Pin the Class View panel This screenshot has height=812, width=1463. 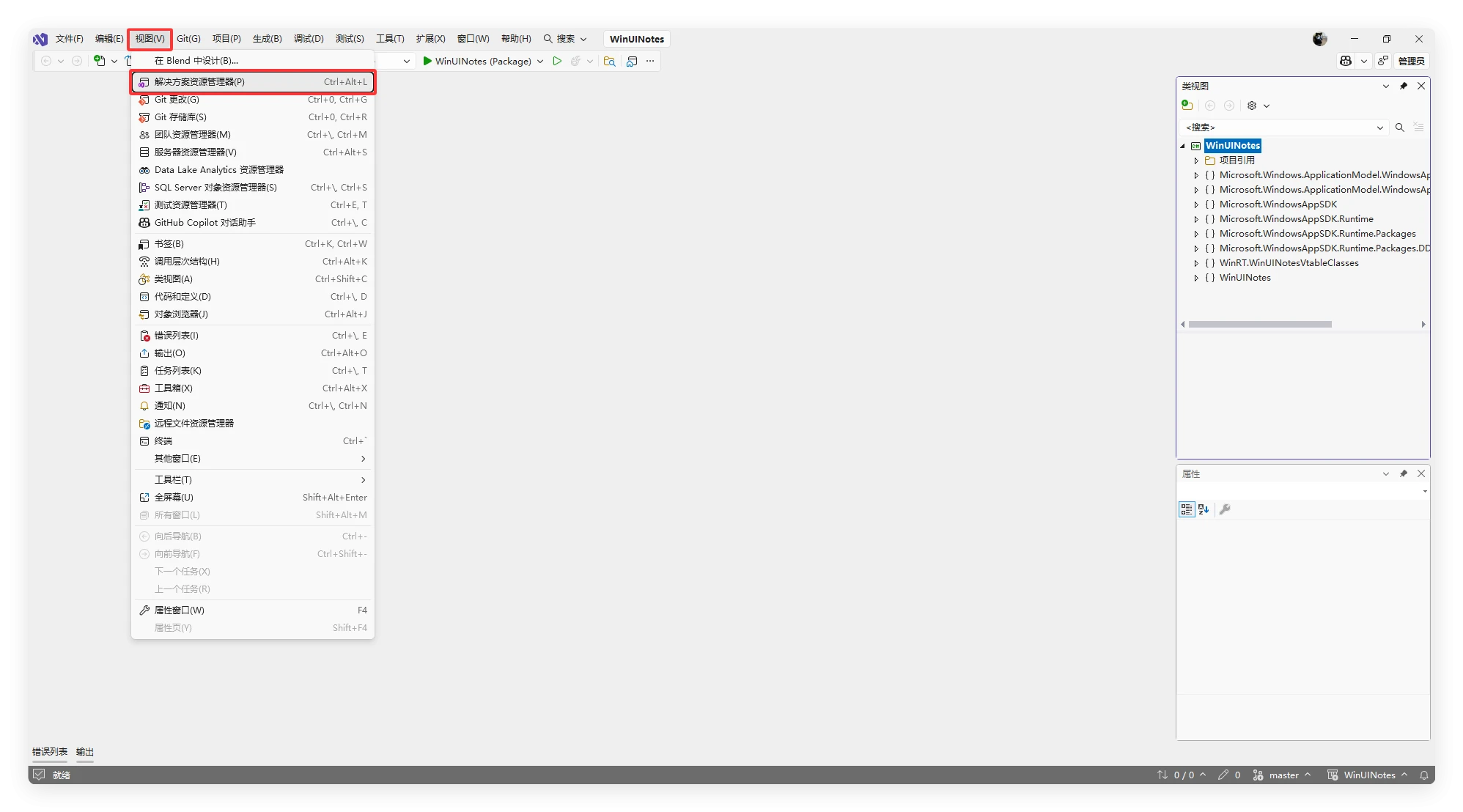(1404, 86)
